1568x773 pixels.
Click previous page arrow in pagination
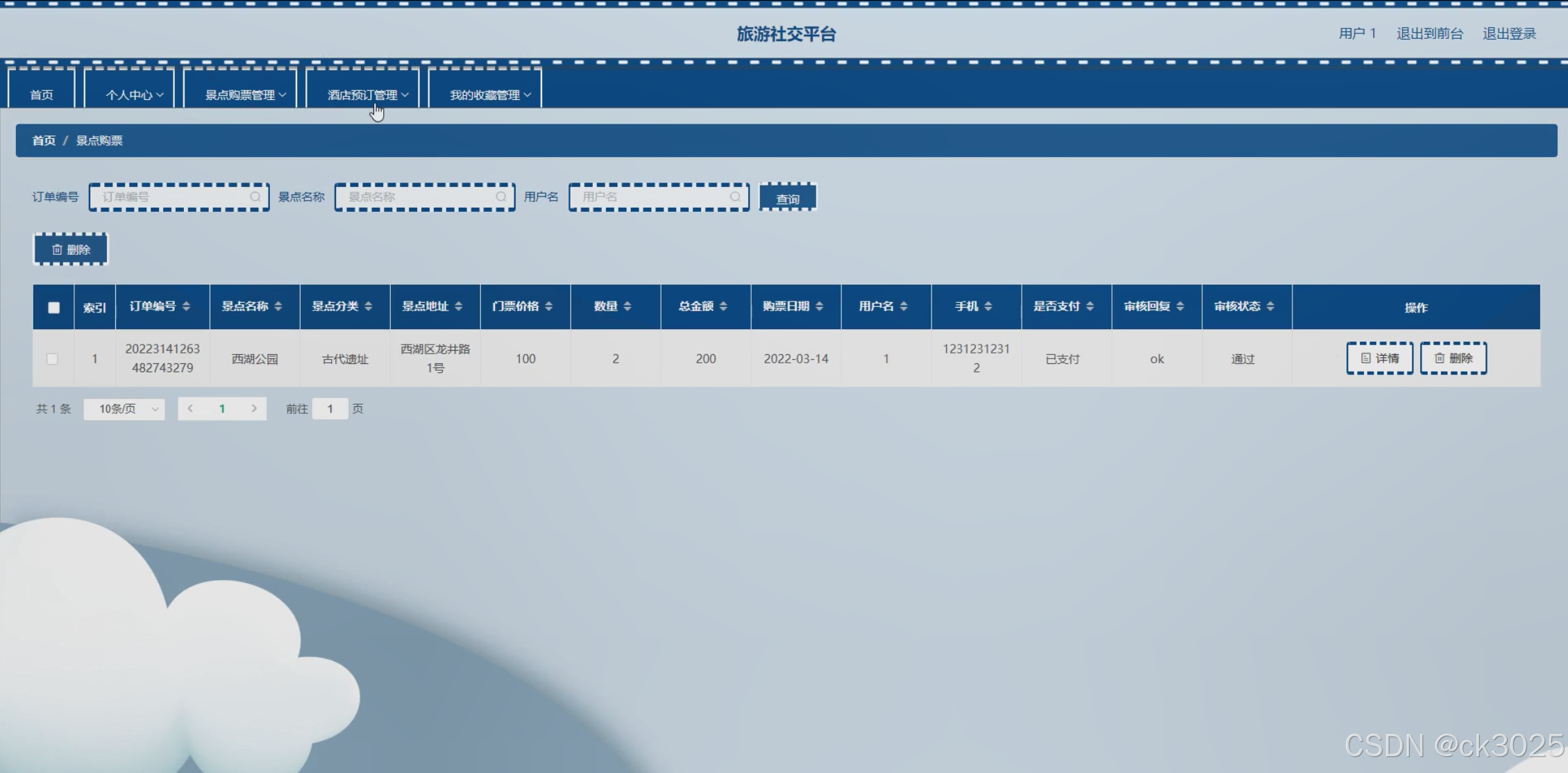pyautogui.click(x=190, y=408)
